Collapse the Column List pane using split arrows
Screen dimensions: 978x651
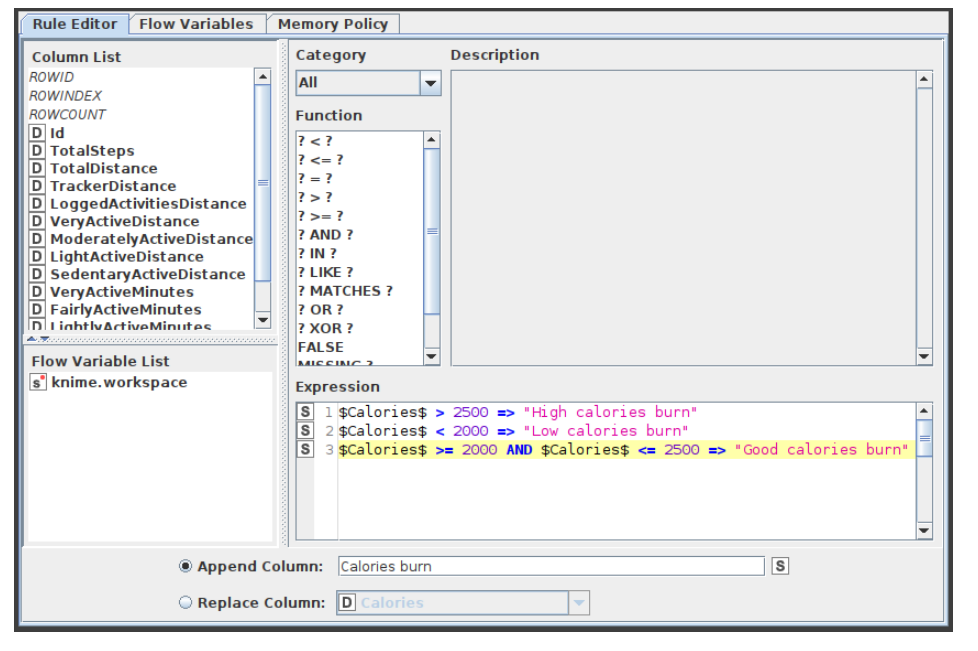(x=31, y=339)
